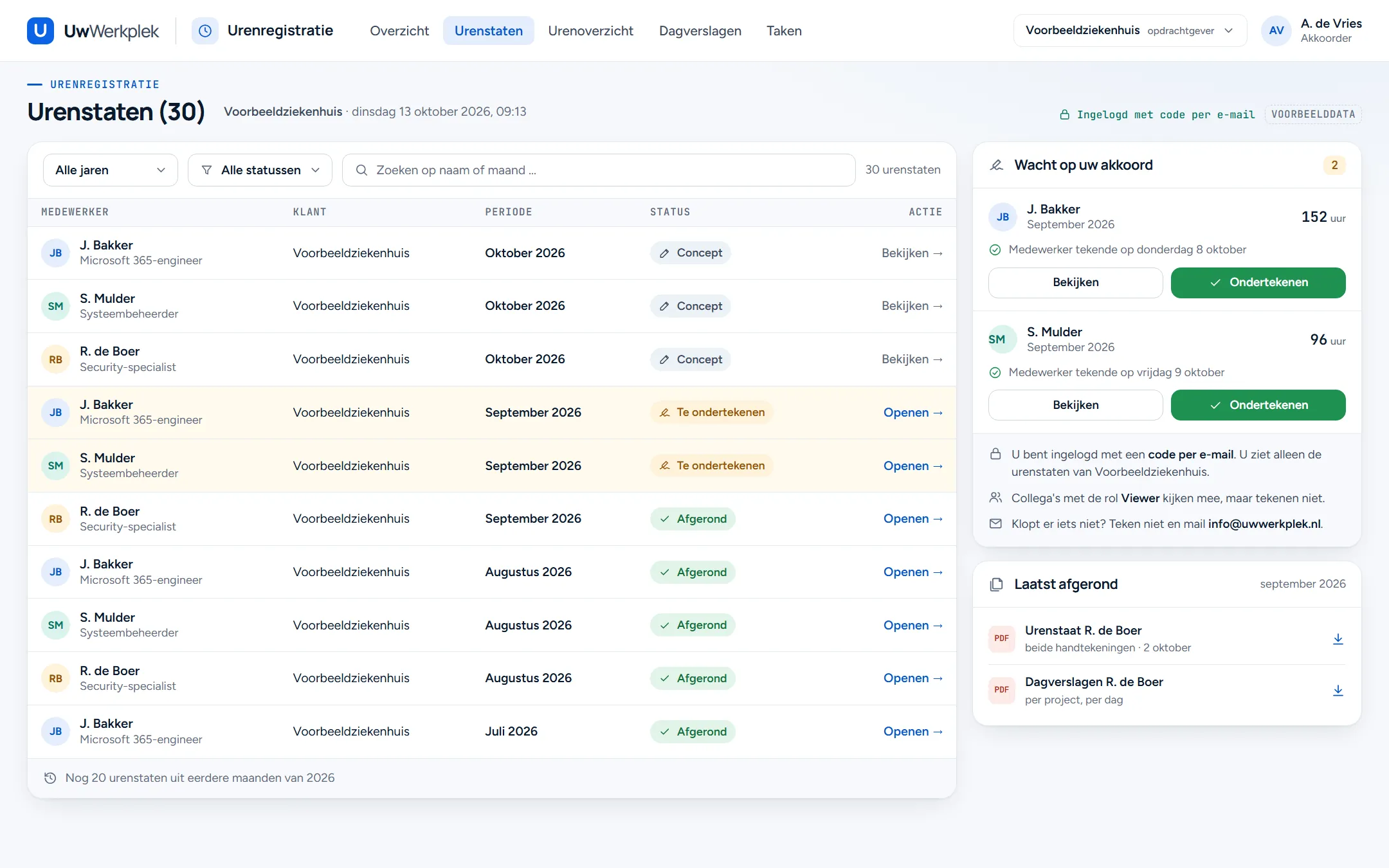
Task: Click the Te ondertekenen badge for S. Mulder
Action: (x=711, y=466)
